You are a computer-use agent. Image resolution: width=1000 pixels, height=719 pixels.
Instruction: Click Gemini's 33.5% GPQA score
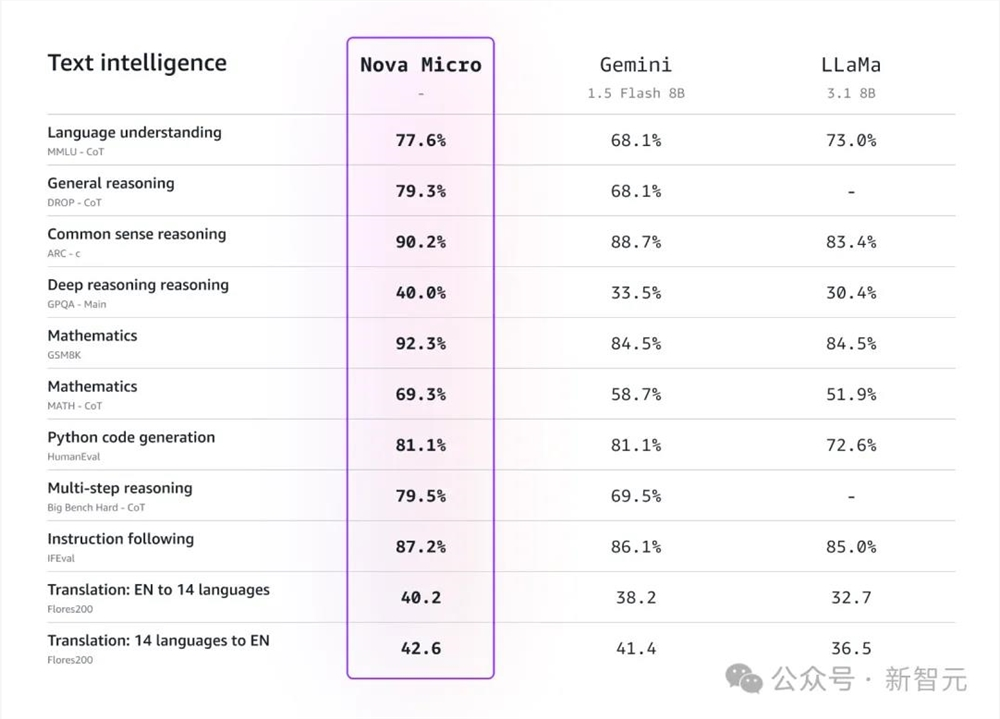click(636, 293)
